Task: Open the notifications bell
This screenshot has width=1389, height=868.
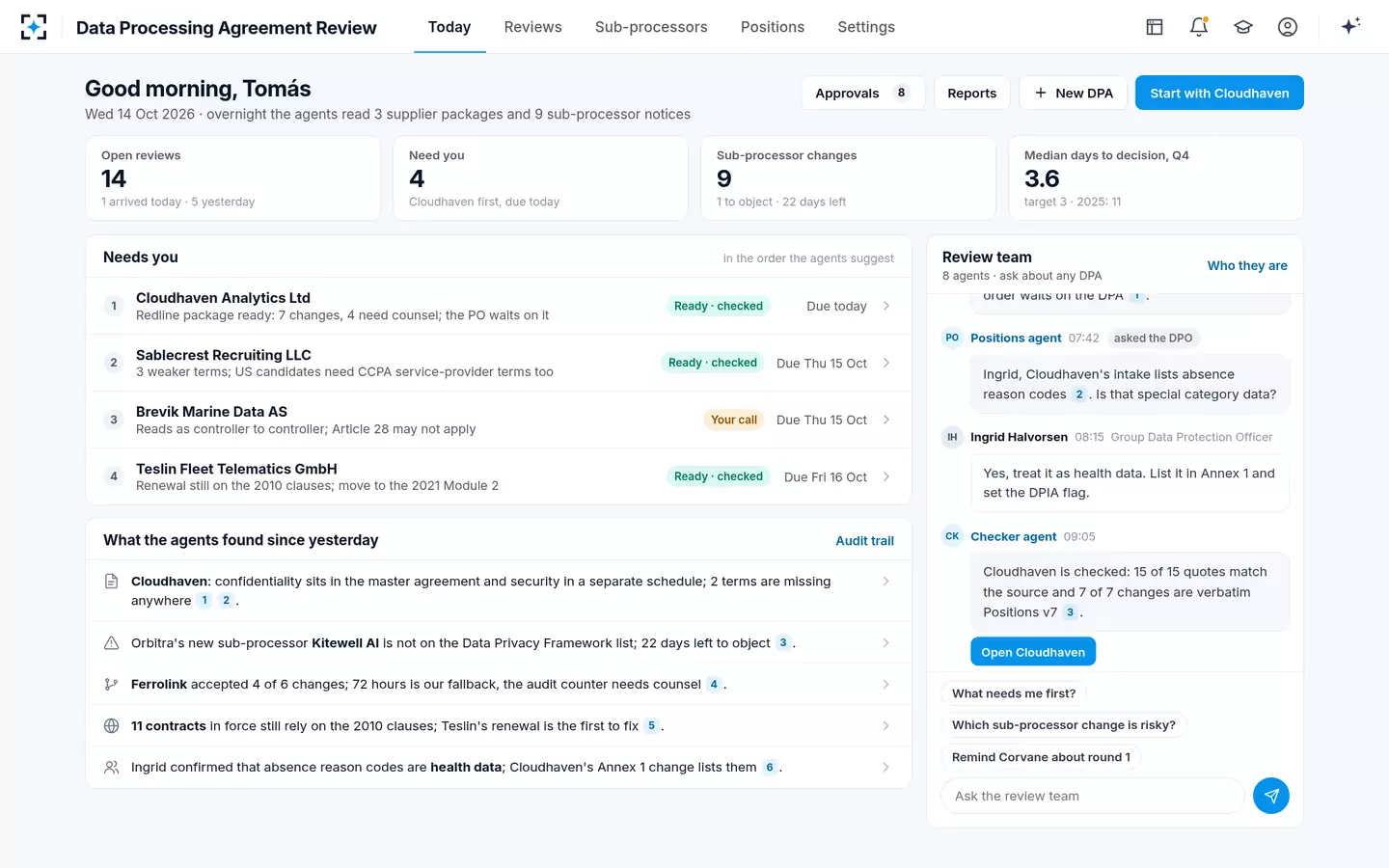Action: click(x=1199, y=27)
